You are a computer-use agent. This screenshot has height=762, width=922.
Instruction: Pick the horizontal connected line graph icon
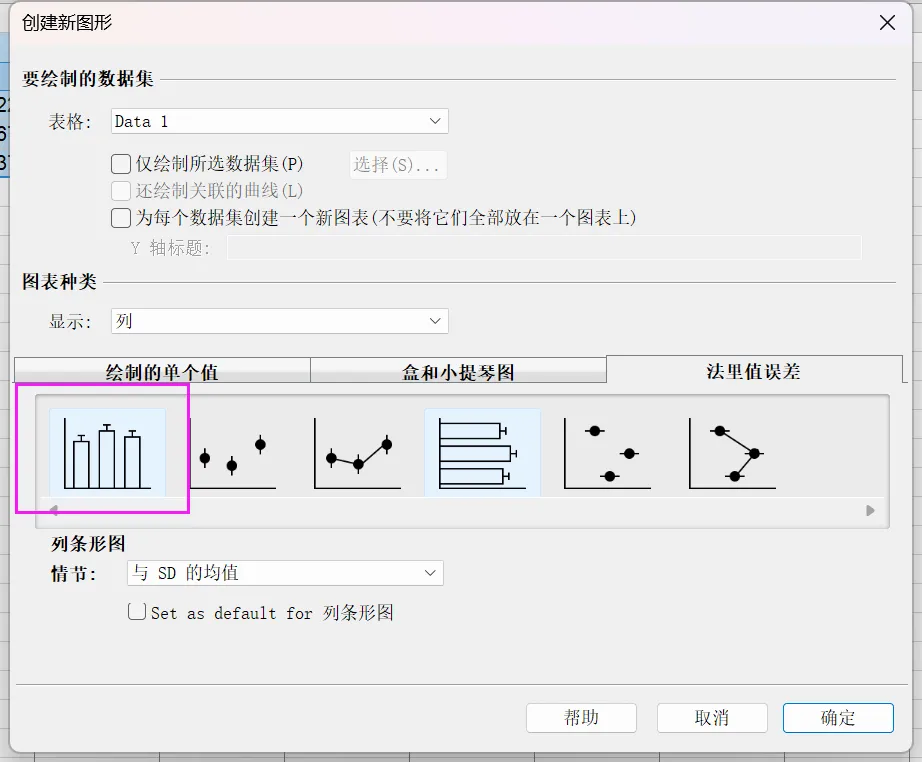[x=732, y=453]
